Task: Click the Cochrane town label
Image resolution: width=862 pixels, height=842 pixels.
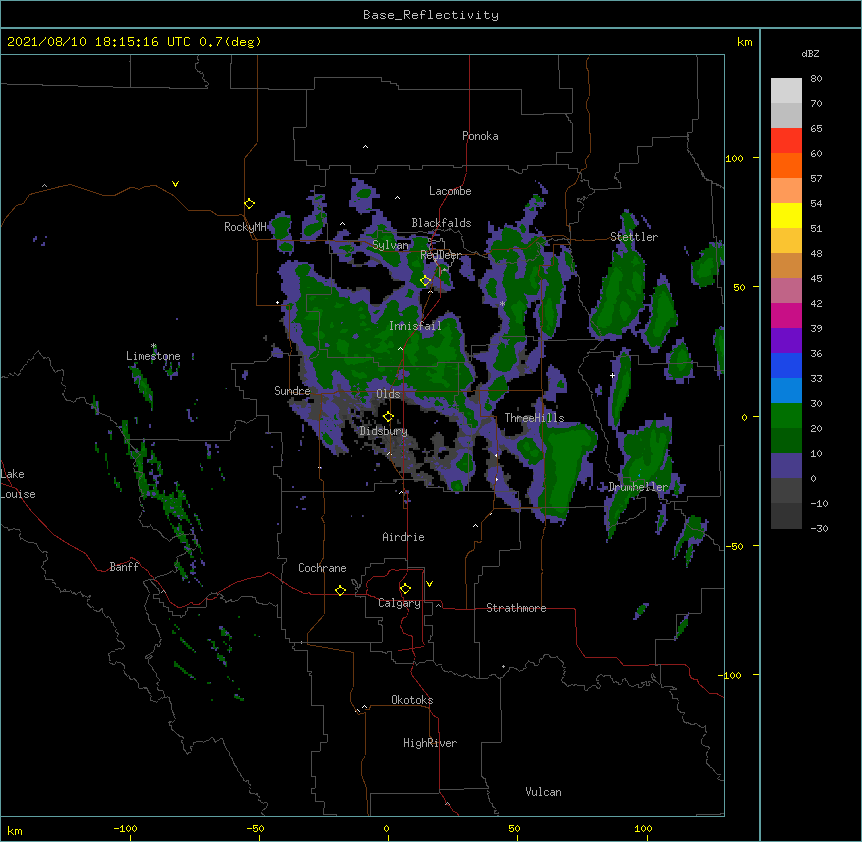Action: (x=322, y=568)
